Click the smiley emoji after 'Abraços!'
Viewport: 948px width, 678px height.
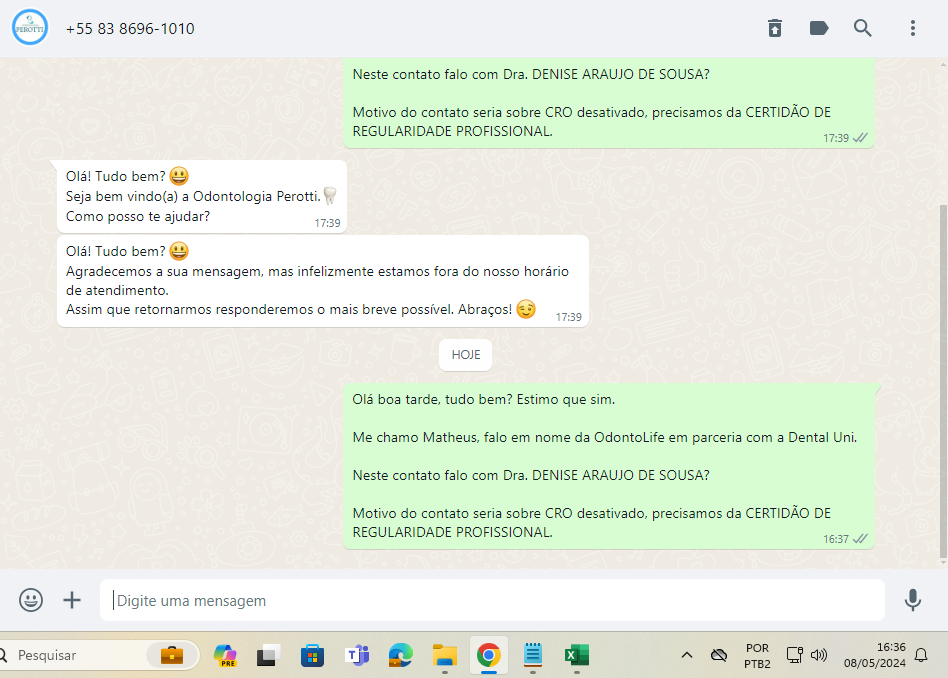pyautogui.click(x=526, y=309)
